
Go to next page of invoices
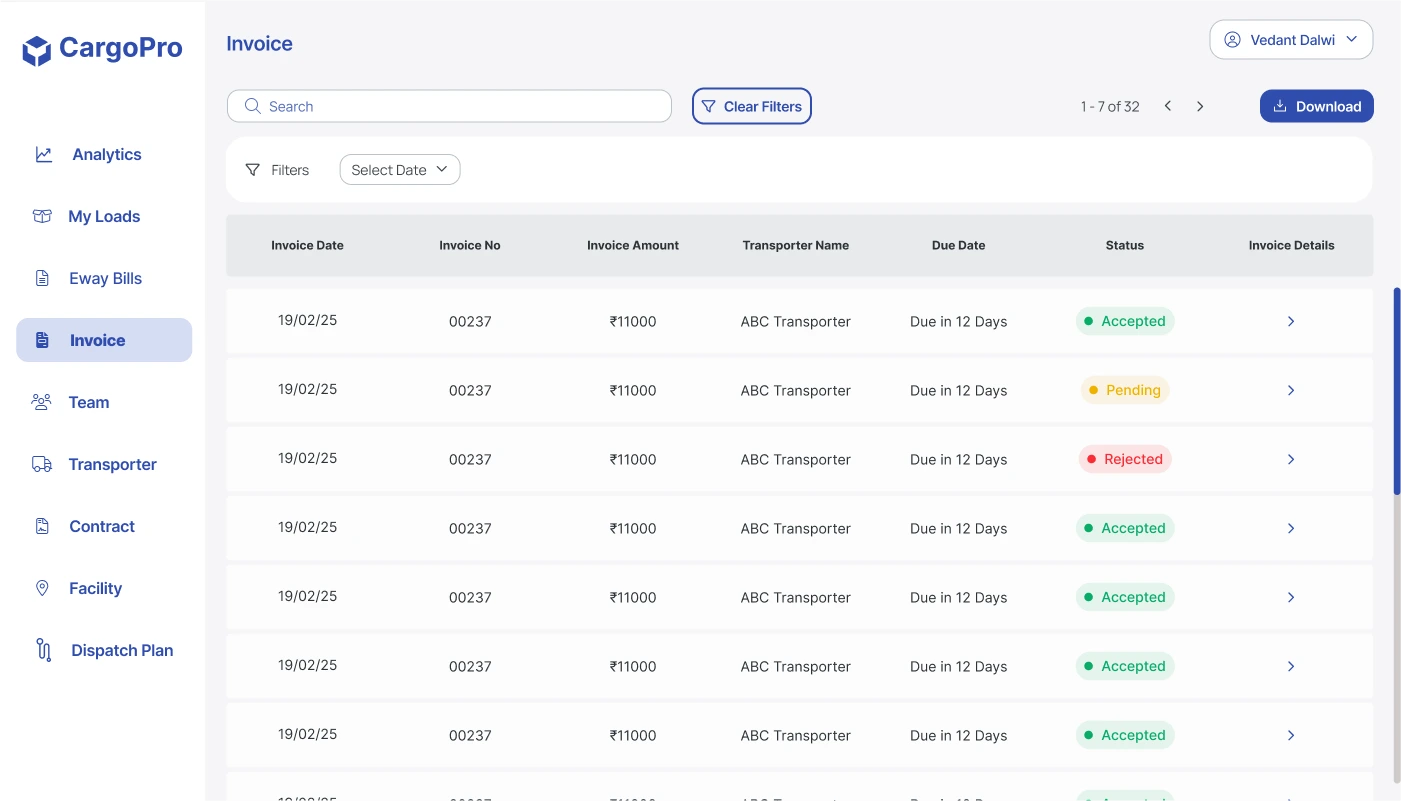click(x=1200, y=106)
